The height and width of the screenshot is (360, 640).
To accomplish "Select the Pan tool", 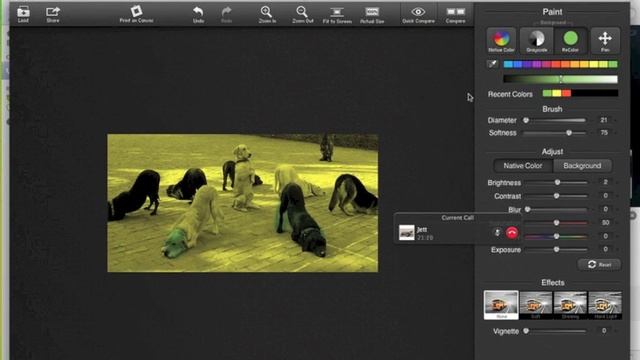I will tap(605, 40).
